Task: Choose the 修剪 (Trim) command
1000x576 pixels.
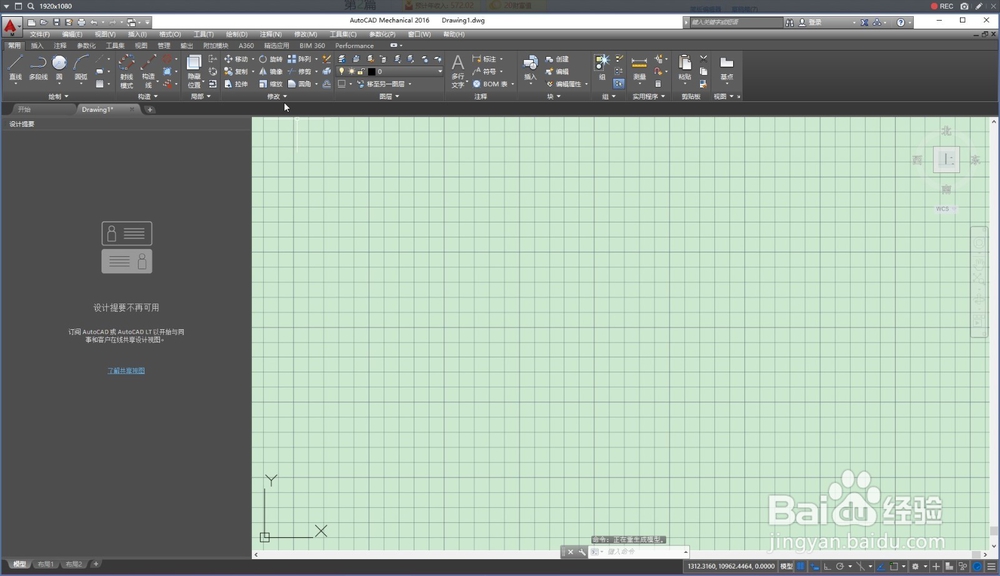Action: pos(300,71)
